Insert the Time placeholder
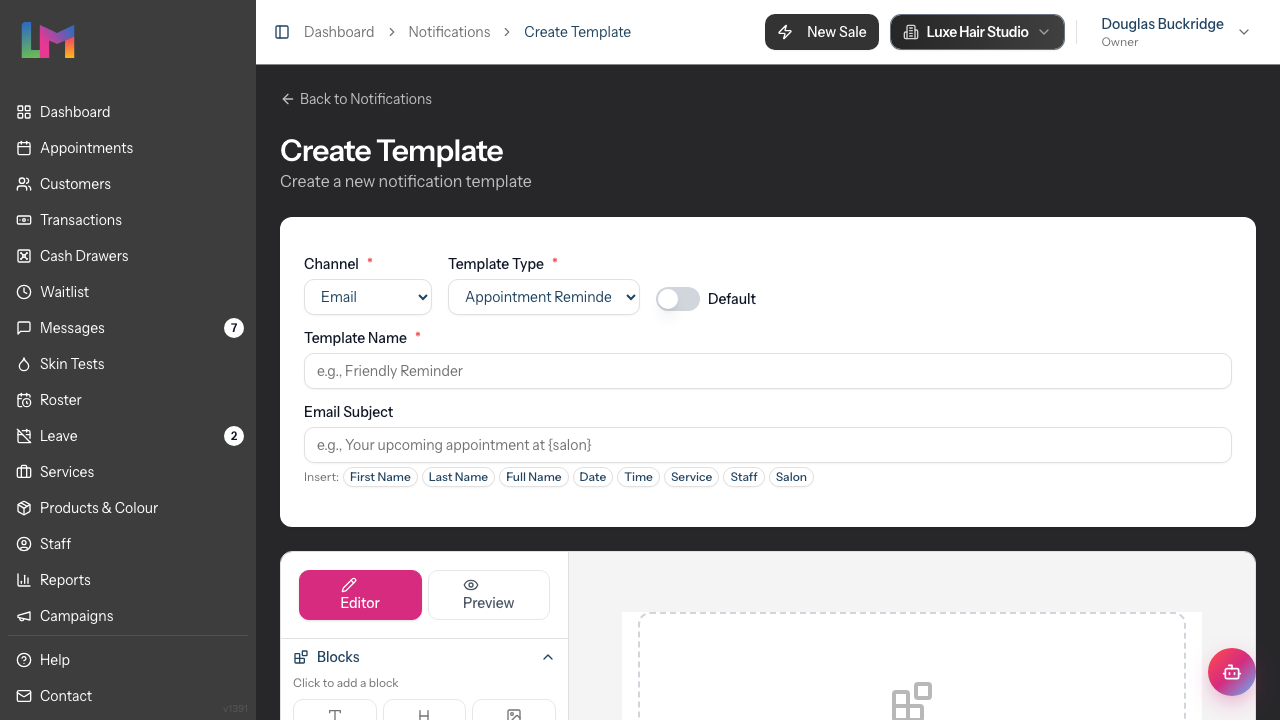1280x720 pixels. coord(639,477)
